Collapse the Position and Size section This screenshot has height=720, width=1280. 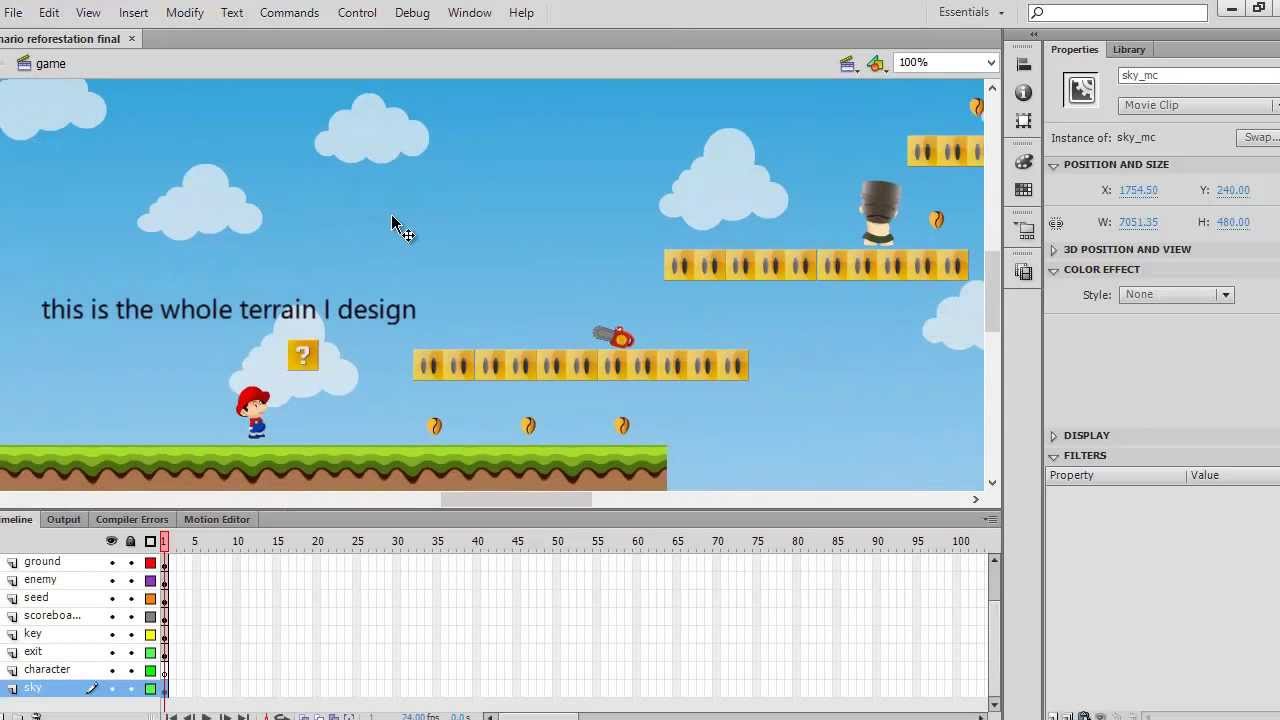[1053, 165]
